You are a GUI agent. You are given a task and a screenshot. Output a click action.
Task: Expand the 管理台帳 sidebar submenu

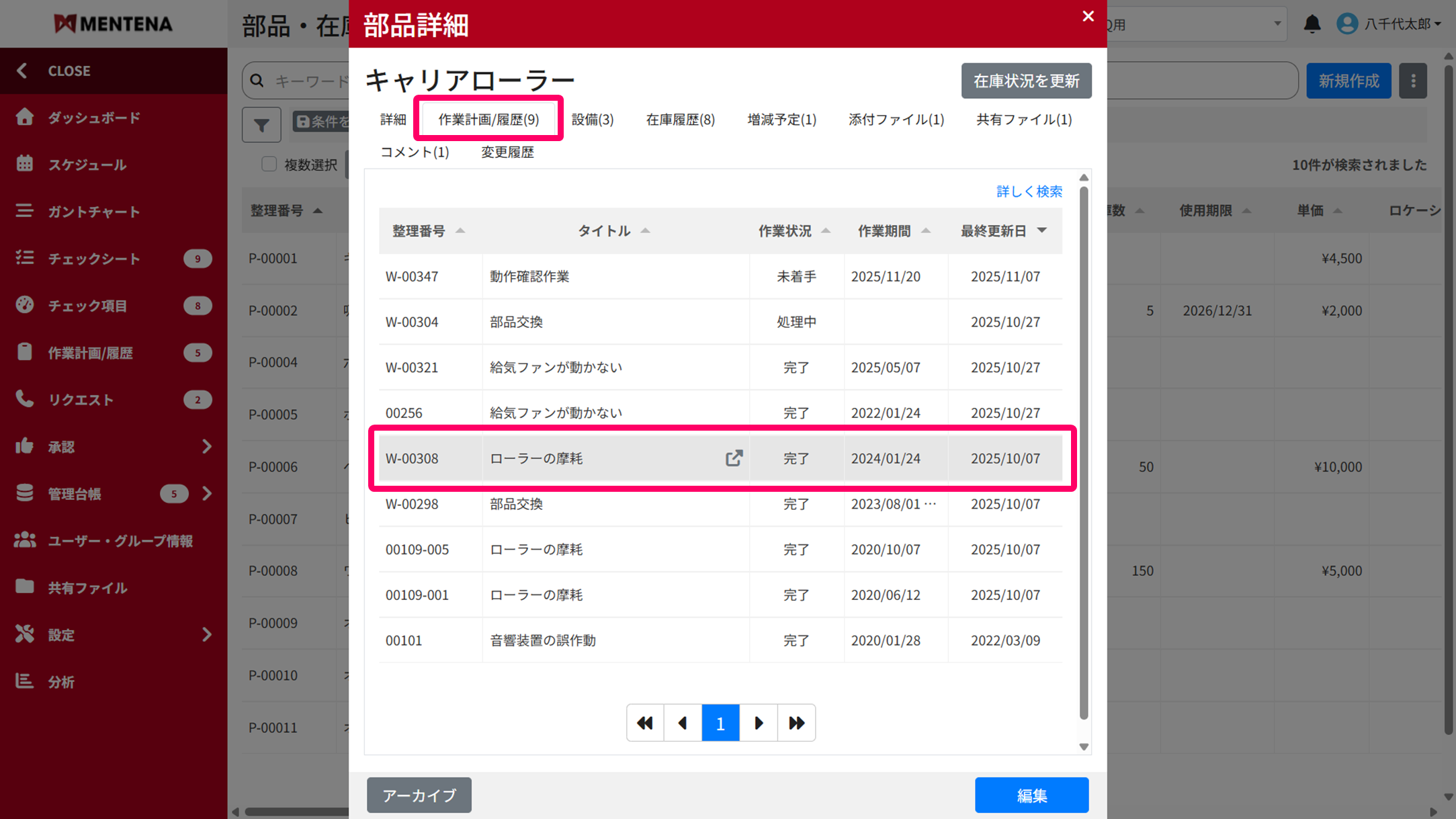[x=207, y=494]
